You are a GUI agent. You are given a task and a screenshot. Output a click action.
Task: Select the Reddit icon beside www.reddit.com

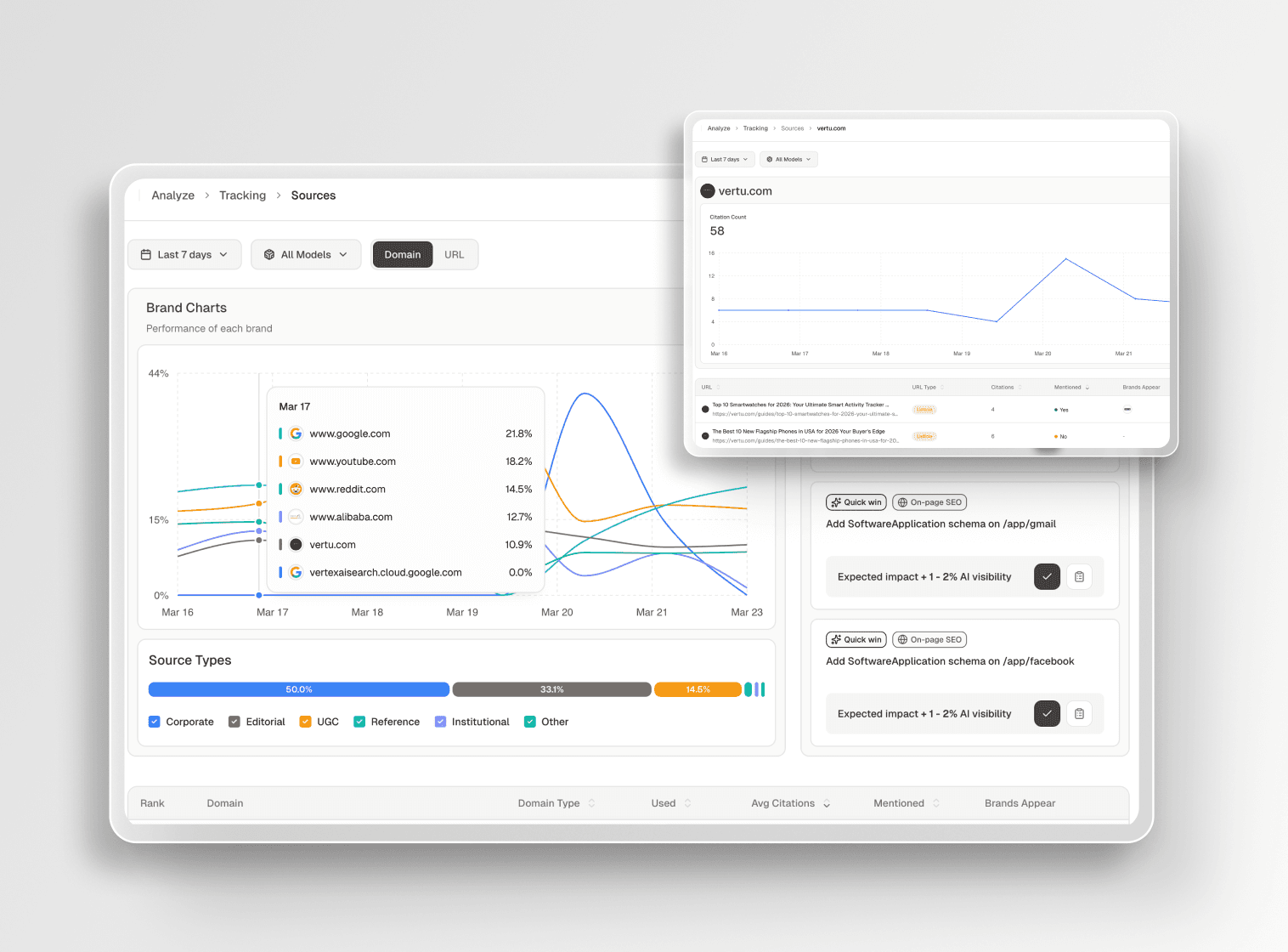[296, 489]
